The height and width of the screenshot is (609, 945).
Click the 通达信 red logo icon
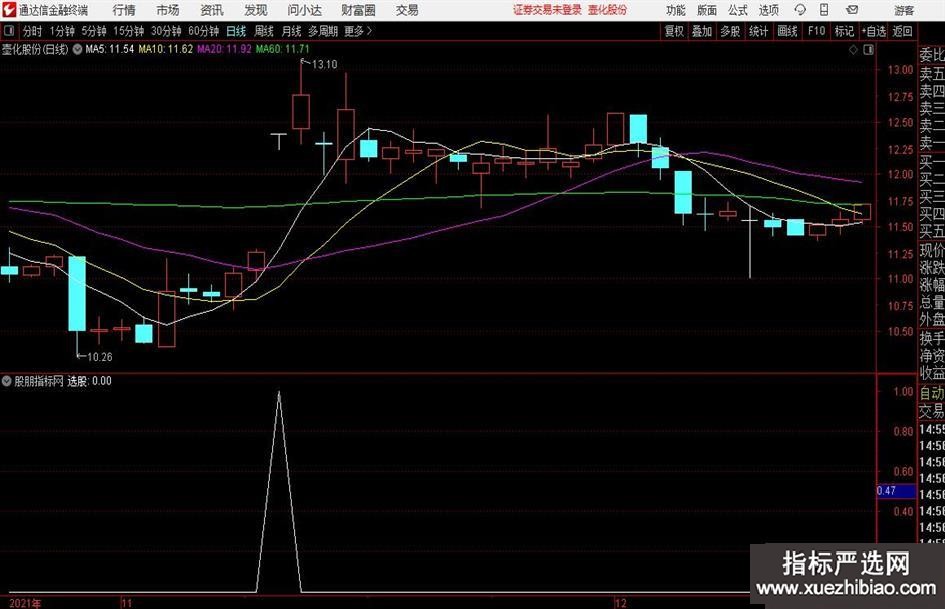click(x=9, y=10)
